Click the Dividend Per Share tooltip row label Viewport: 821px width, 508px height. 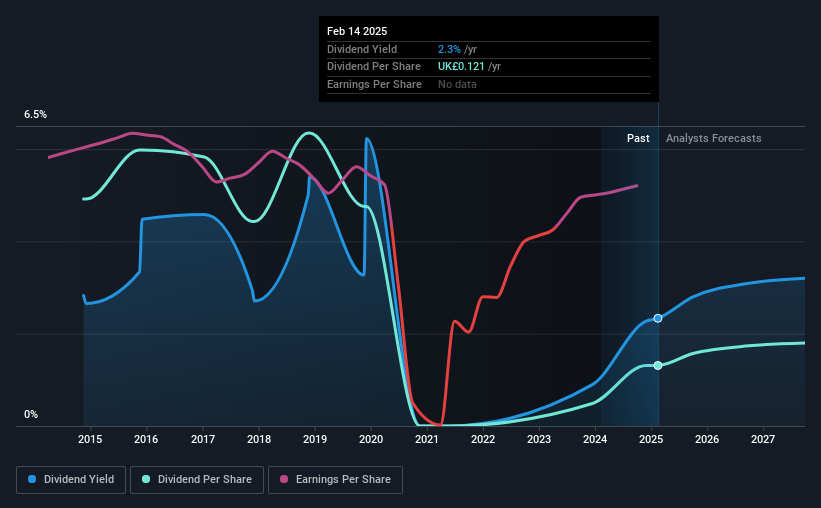(374, 67)
